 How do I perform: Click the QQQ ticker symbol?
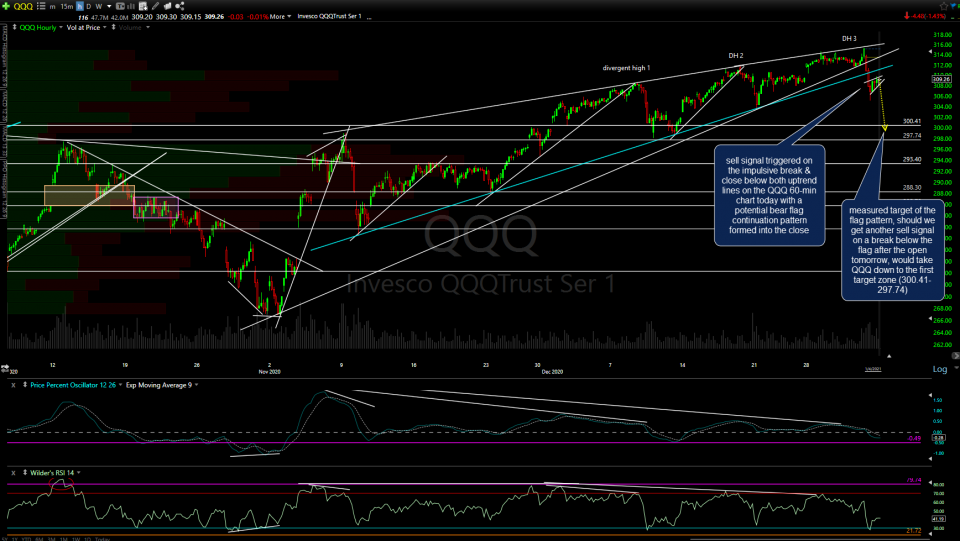23,6
